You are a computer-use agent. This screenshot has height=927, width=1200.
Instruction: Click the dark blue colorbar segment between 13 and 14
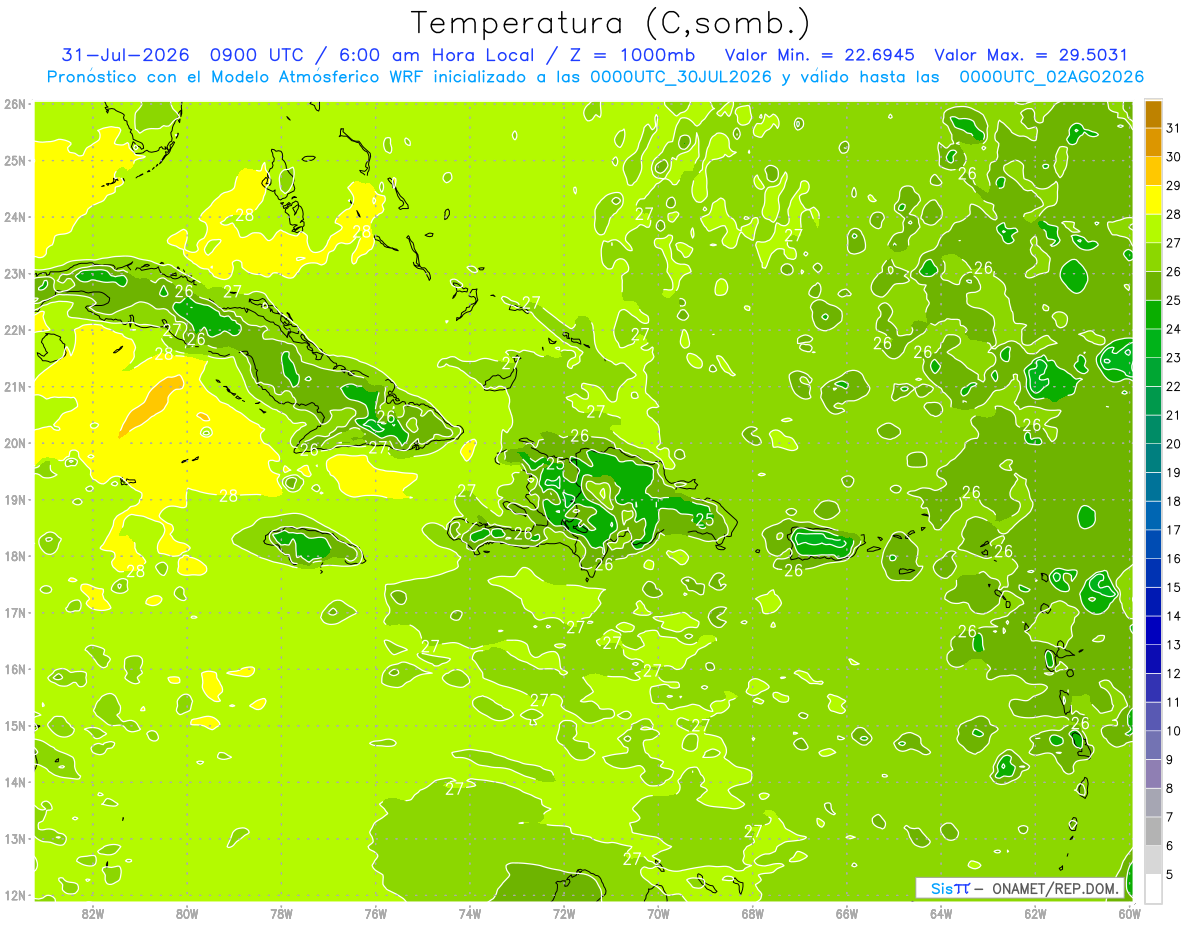tap(1153, 630)
